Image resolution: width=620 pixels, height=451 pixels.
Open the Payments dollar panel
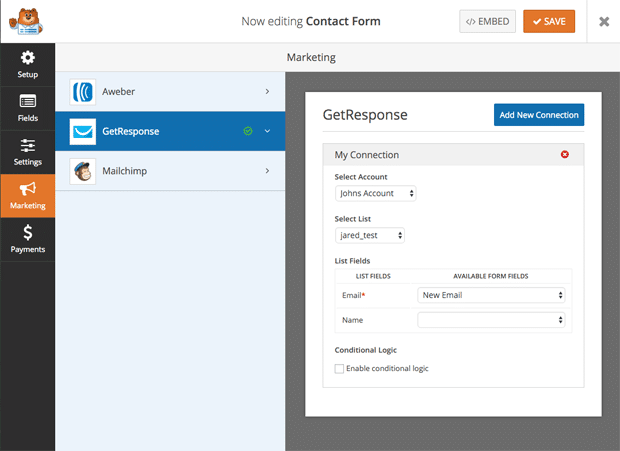[28, 240]
